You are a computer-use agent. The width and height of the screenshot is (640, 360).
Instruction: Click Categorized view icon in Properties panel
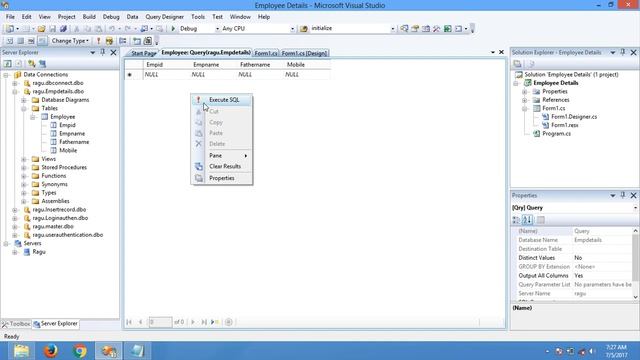coord(516,220)
